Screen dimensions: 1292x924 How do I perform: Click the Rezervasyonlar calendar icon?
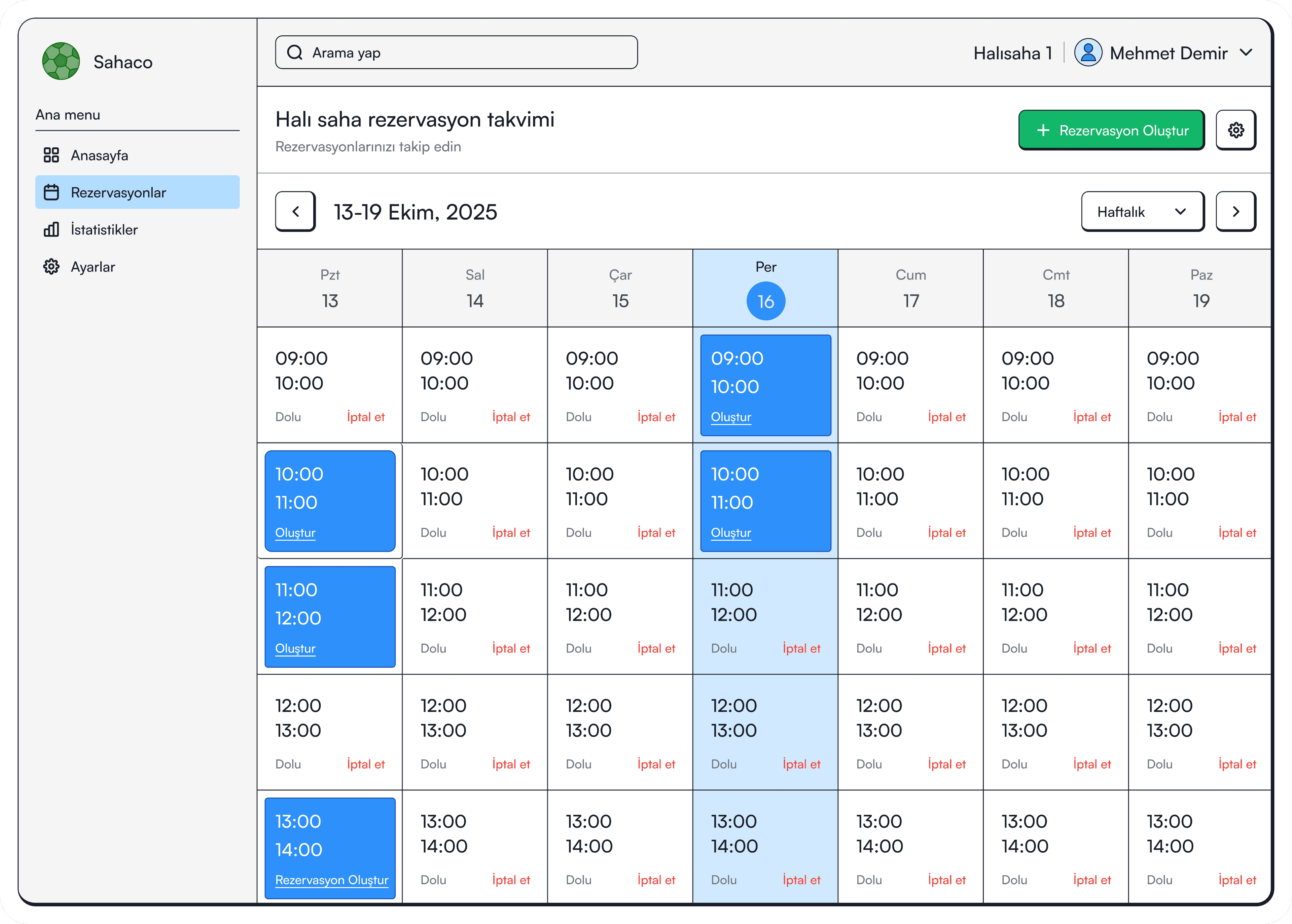click(51, 192)
